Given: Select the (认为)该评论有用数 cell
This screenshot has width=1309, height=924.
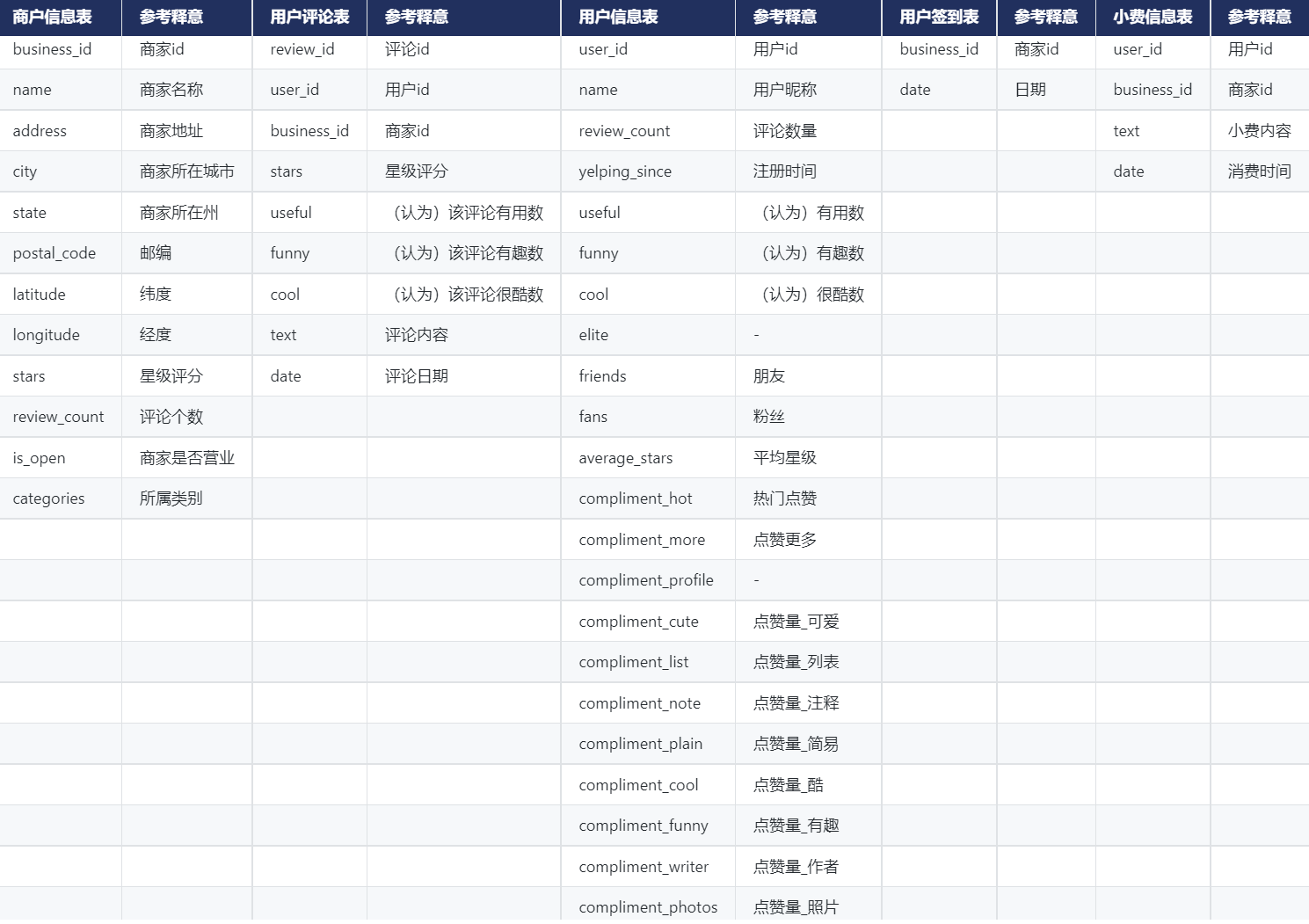Looking at the screenshot, I should point(463,213).
